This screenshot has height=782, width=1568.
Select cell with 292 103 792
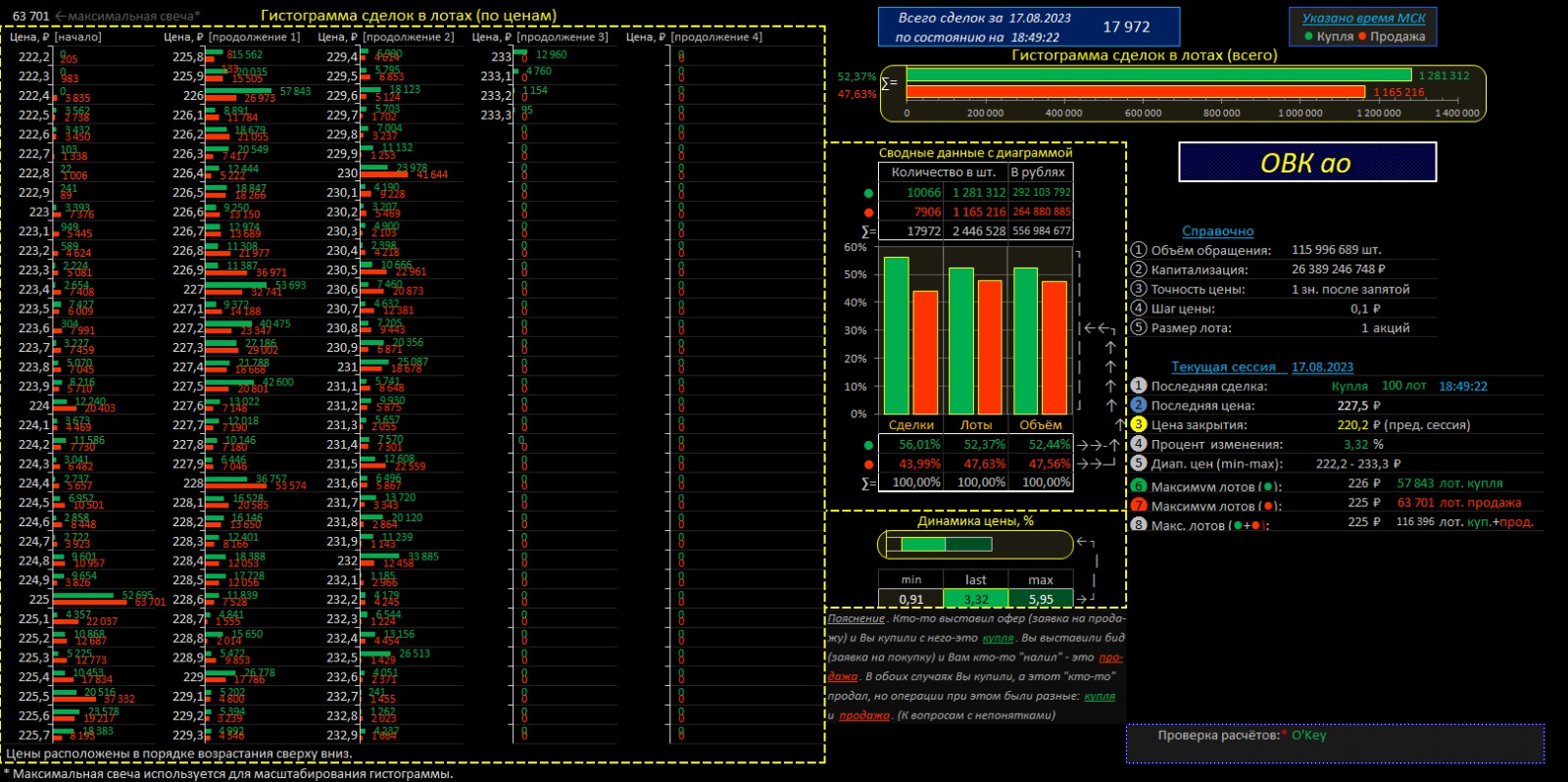(1041, 192)
